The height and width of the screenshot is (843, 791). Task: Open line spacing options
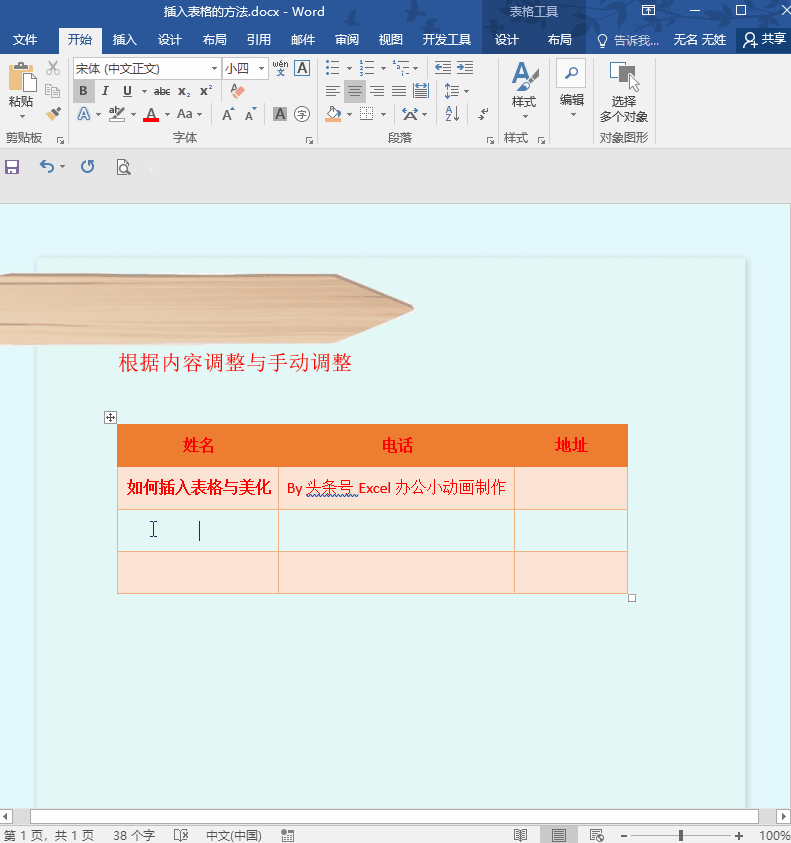click(456, 91)
